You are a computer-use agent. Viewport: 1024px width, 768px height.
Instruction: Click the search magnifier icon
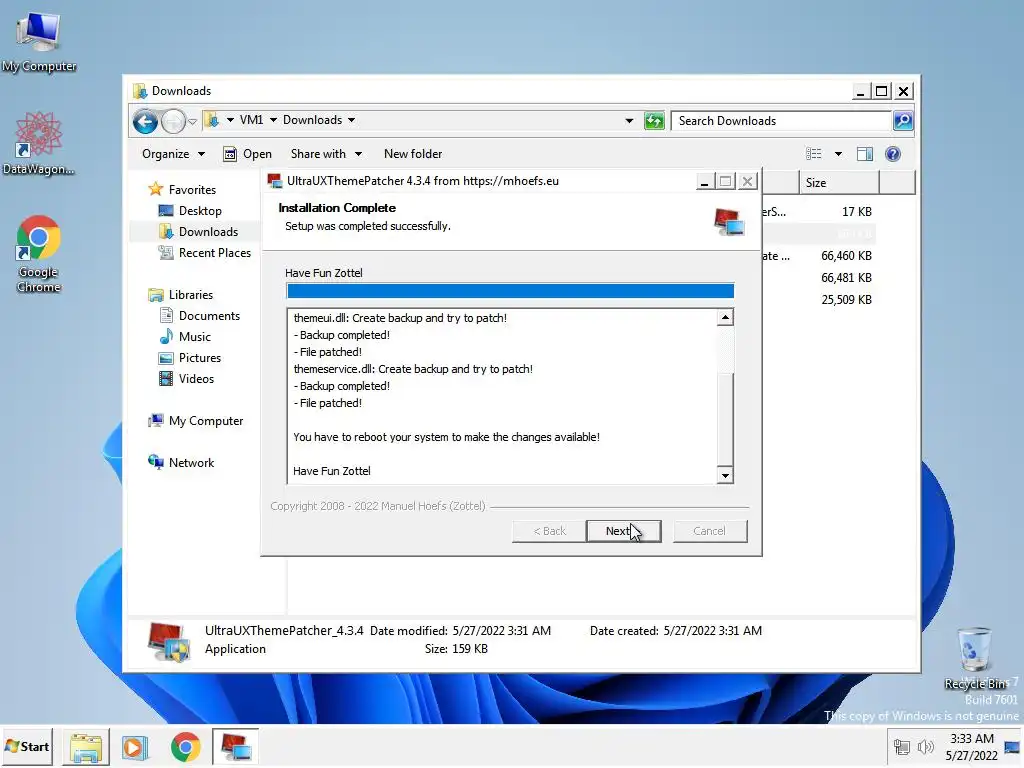coord(903,121)
